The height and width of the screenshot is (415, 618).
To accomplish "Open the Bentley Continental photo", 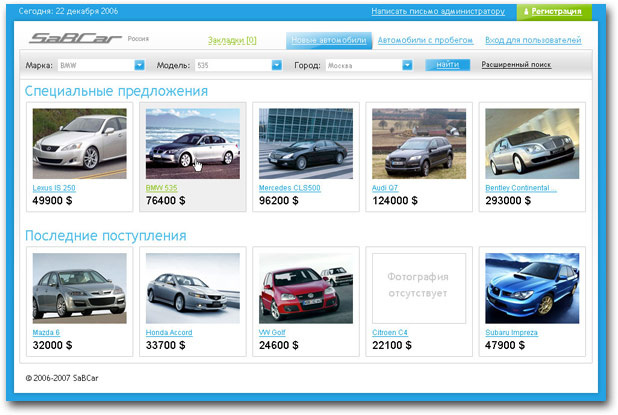I will [x=532, y=144].
